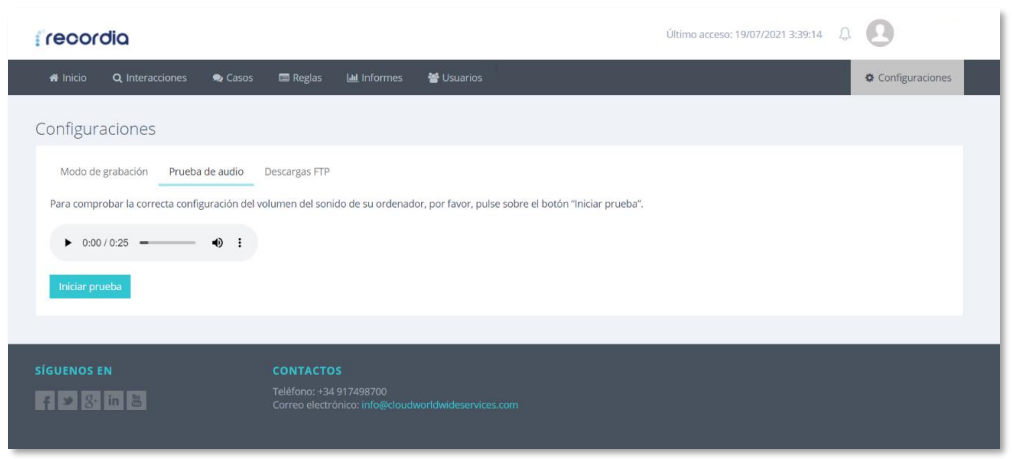This screenshot has width=1012, height=459.
Task: Click the Teléfono +34 917498700 text
Action: pos(330,391)
